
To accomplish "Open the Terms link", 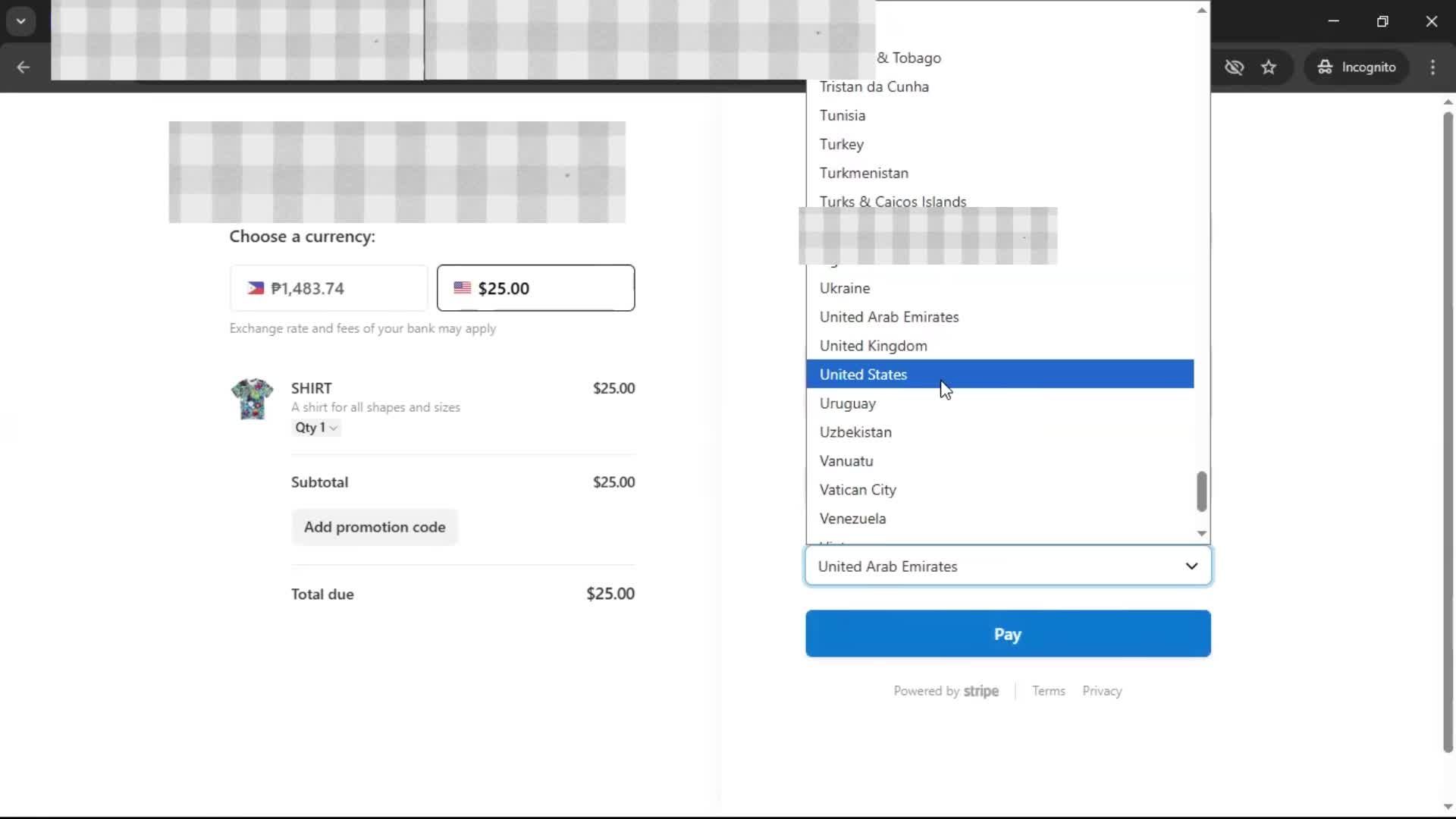I will (1048, 691).
